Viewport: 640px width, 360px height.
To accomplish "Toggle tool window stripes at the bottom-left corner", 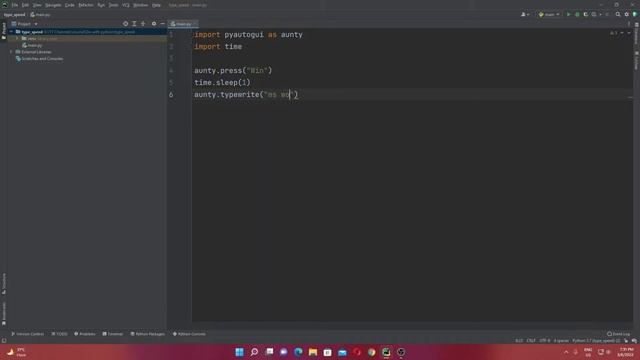I will tap(4, 340).
